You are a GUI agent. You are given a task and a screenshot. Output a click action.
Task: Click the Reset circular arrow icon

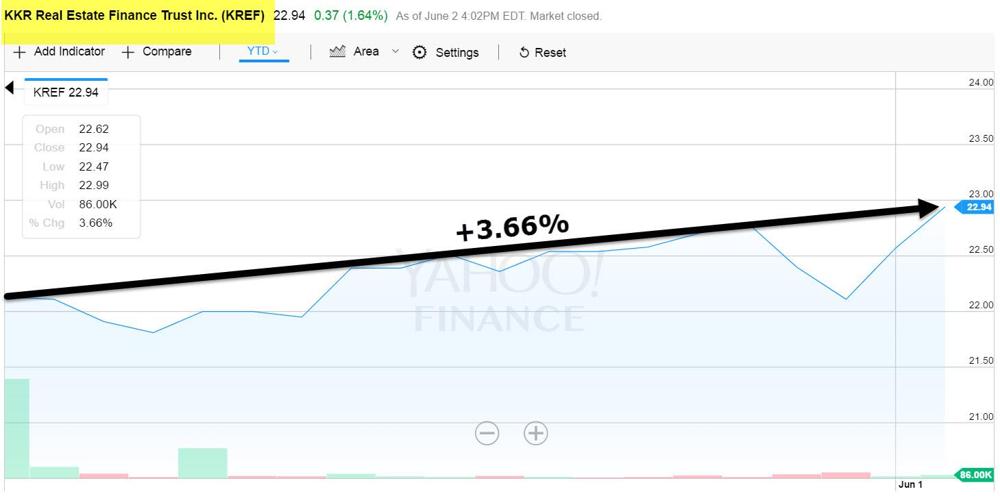click(524, 52)
